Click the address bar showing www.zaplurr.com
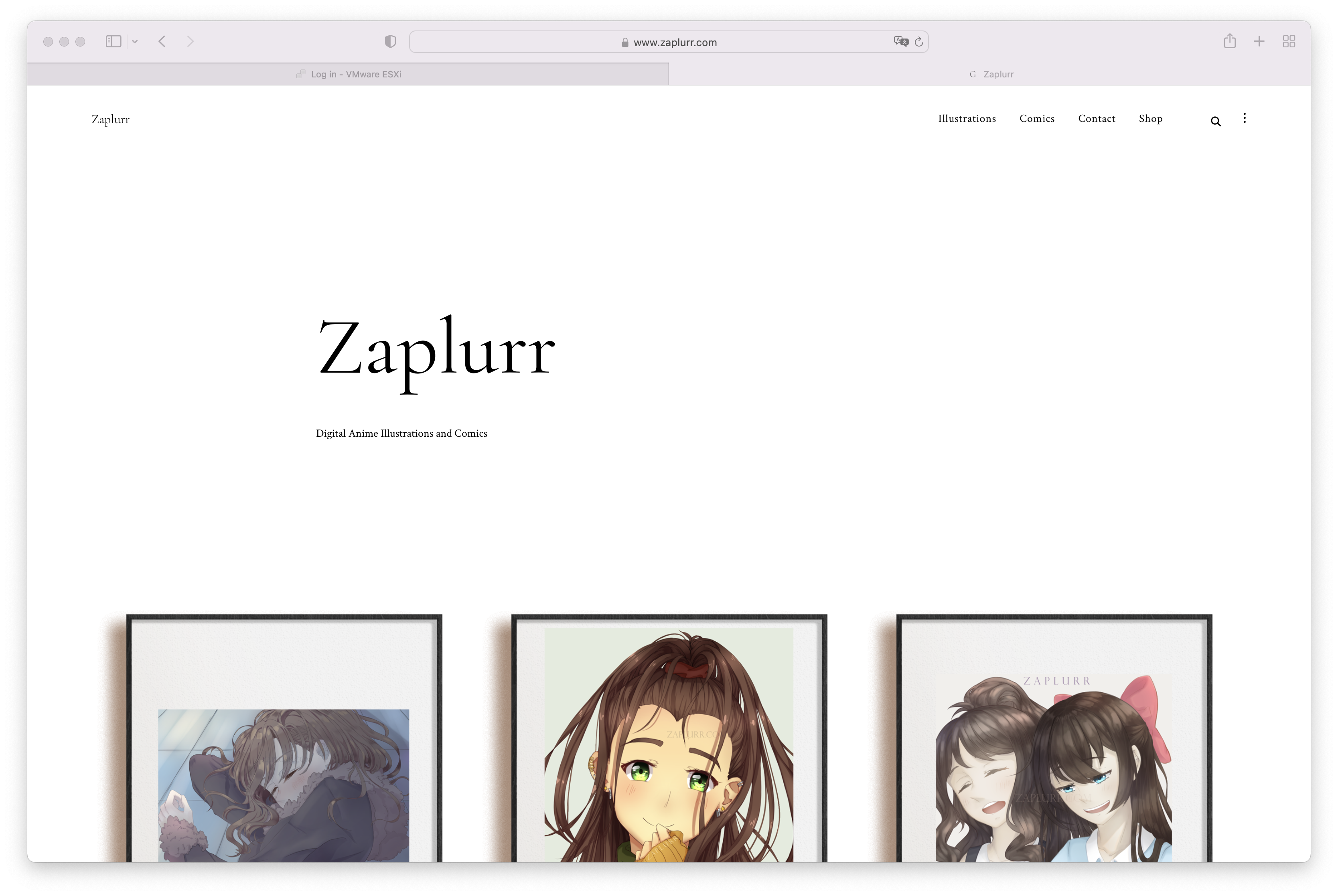 [669, 42]
